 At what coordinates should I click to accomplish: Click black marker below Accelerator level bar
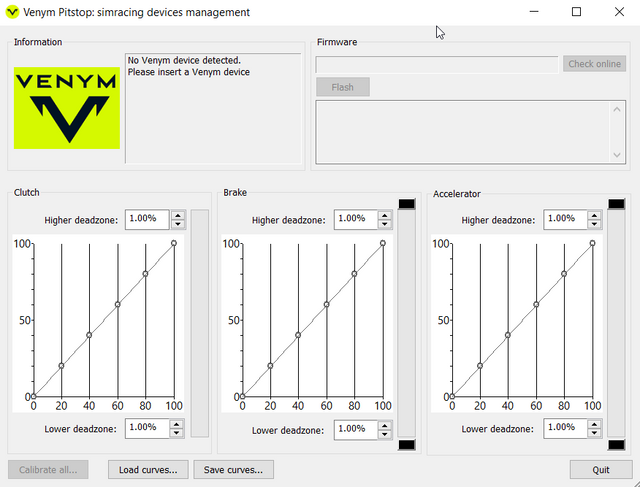616,445
